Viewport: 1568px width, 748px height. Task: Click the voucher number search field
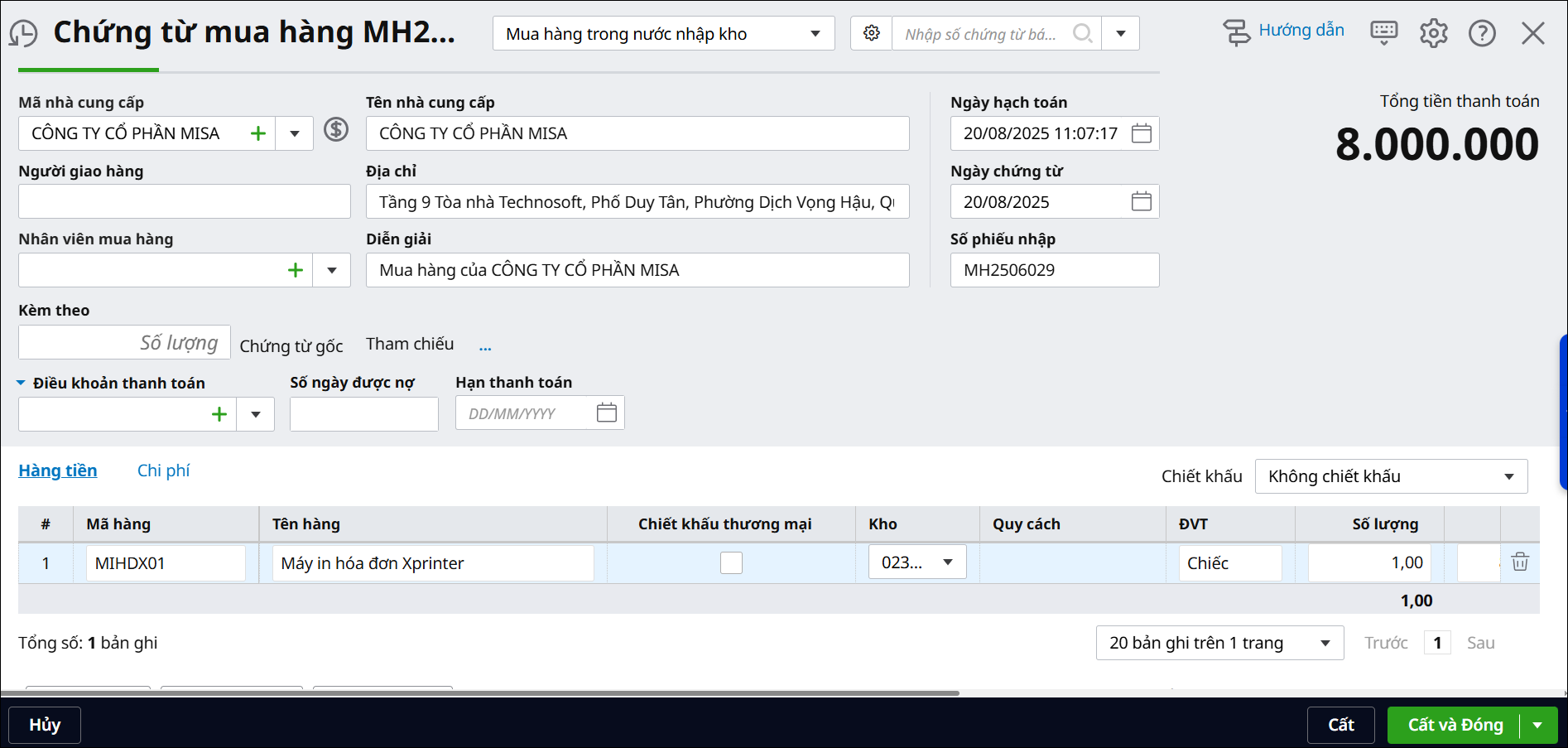(x=980, y=34)
